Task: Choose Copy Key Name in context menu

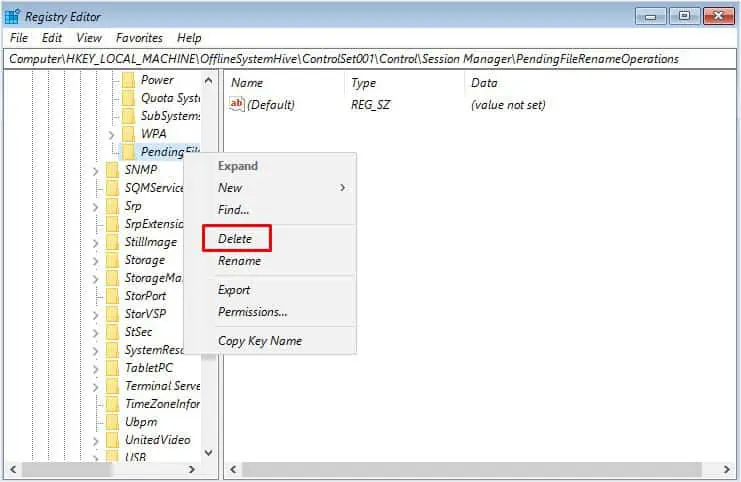Action: click(x=259, y=341)
